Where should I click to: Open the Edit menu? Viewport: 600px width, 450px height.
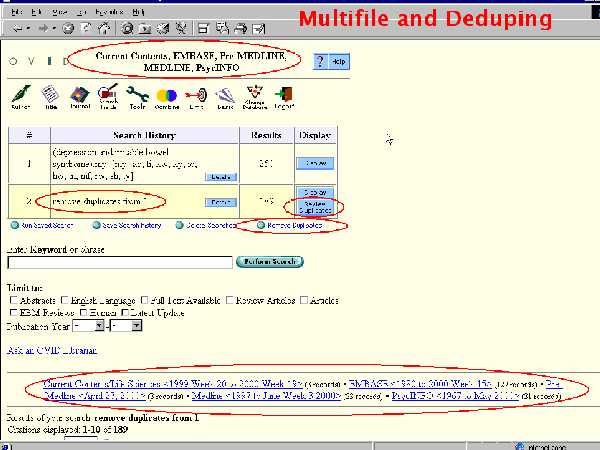pyautogui.click(x=36, y=12)
